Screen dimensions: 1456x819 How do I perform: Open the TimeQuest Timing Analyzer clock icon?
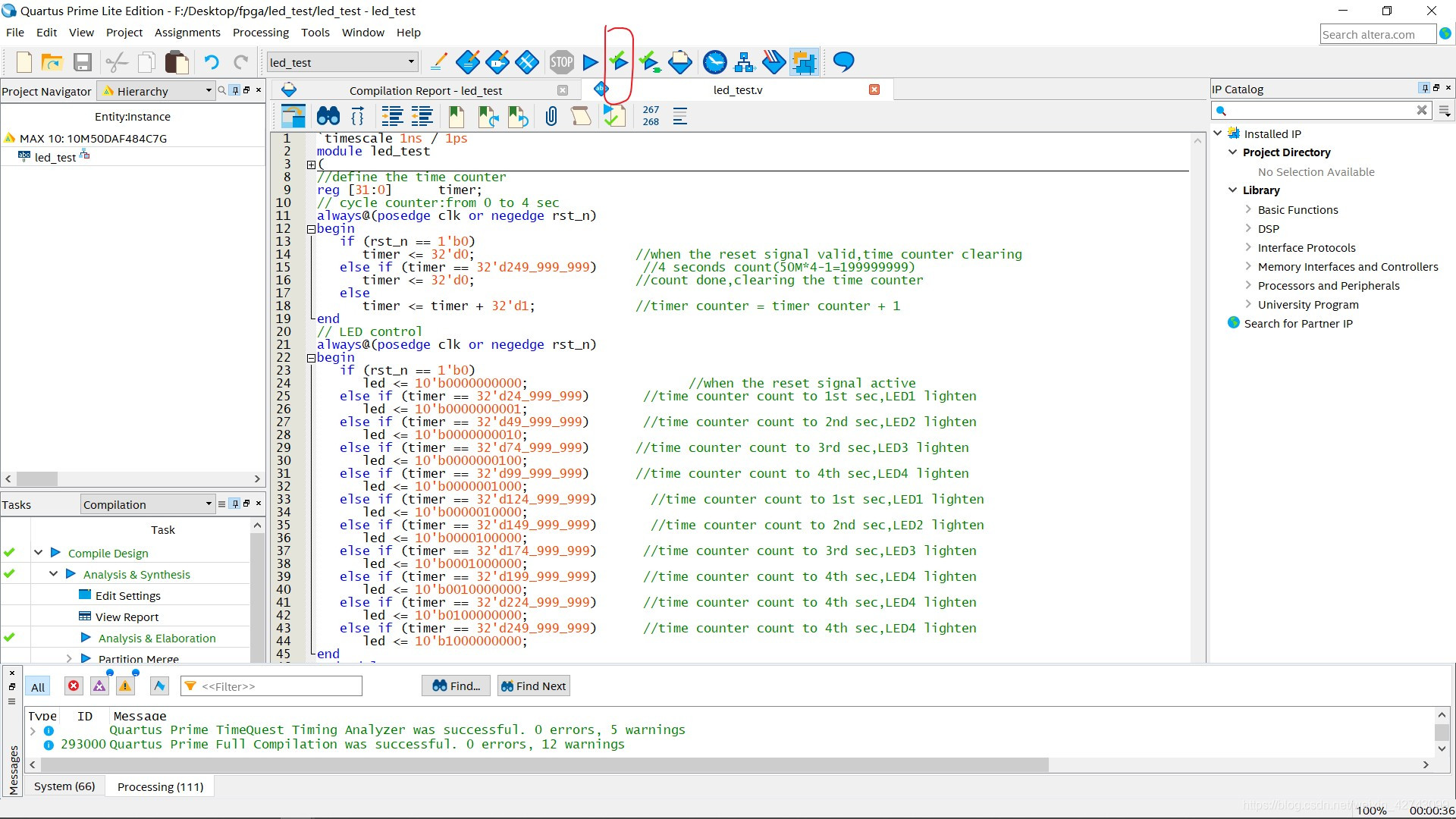[714, 62]
